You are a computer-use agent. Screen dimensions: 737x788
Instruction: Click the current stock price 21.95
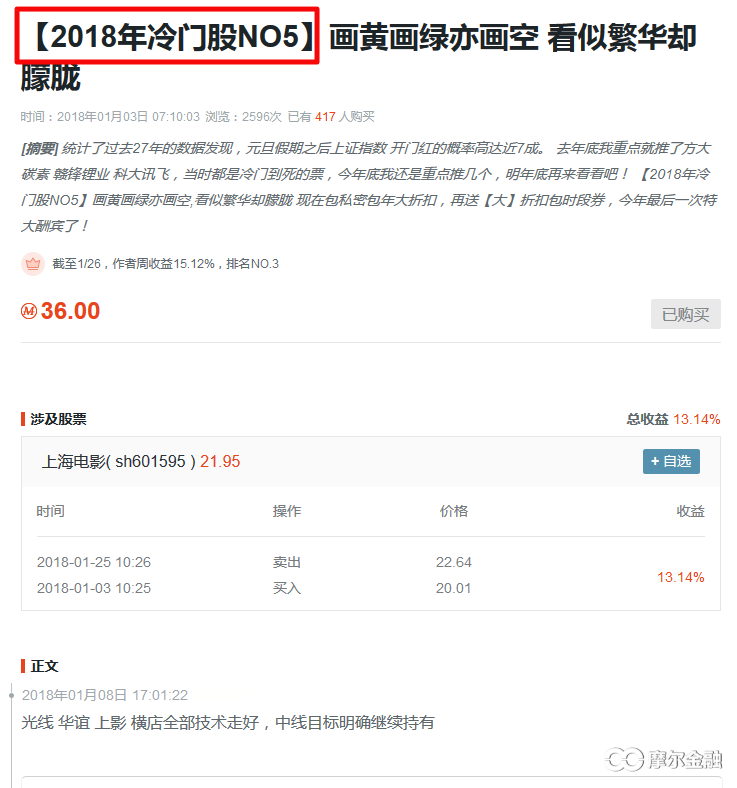pyautogui.click(x=220, y=461)
